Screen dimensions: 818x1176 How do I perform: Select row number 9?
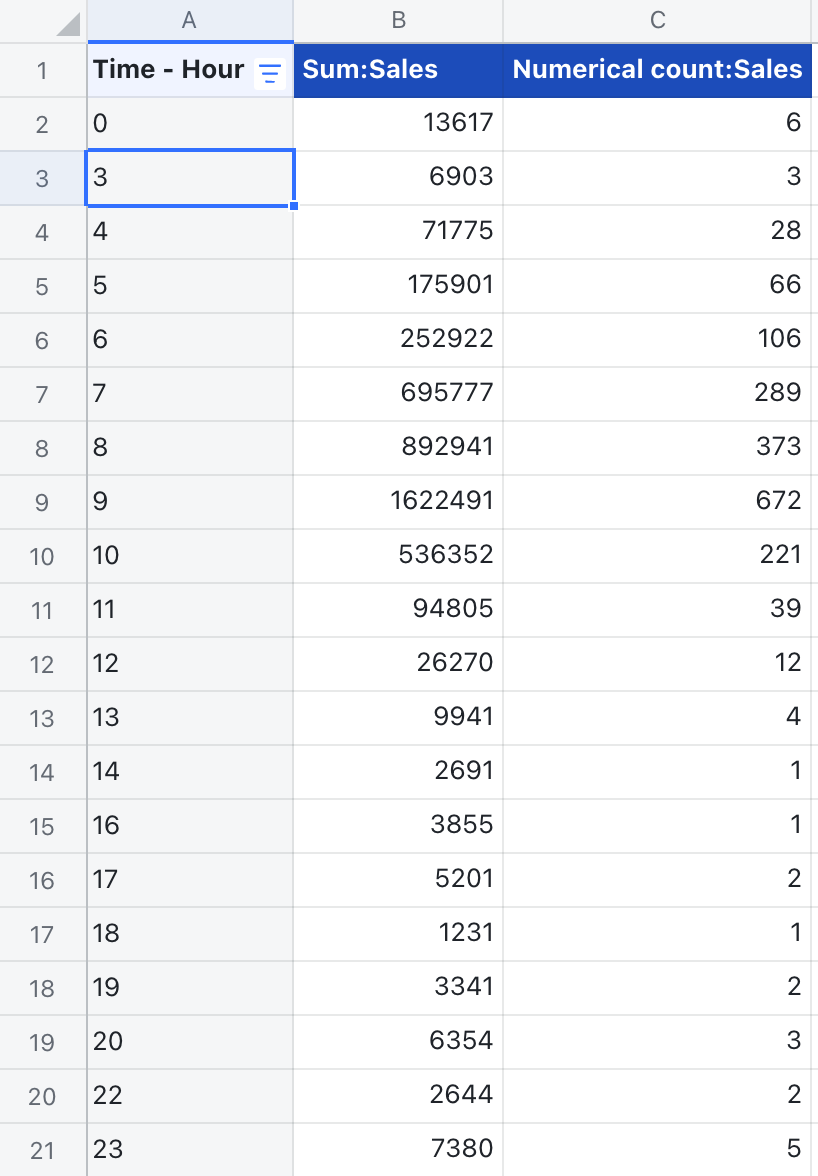pos(43,501)
